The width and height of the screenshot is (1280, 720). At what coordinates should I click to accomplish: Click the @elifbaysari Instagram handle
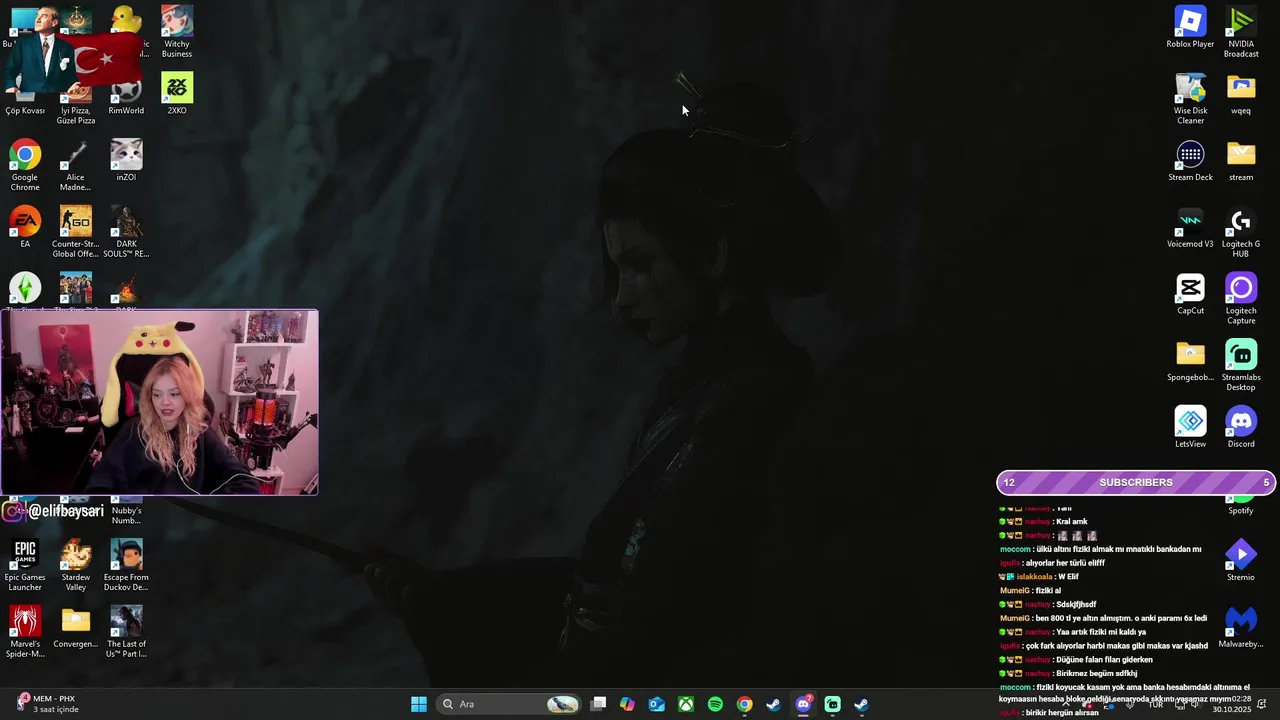(66, 511)
